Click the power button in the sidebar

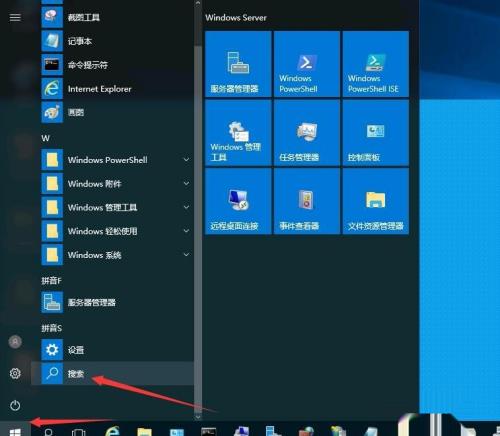[15, 405]
